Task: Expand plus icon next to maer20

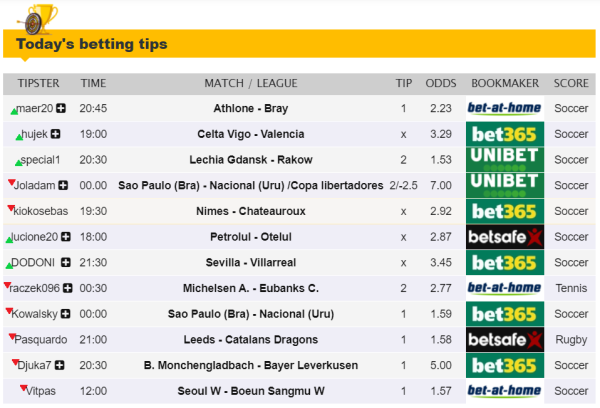Action: click(61, 108)
